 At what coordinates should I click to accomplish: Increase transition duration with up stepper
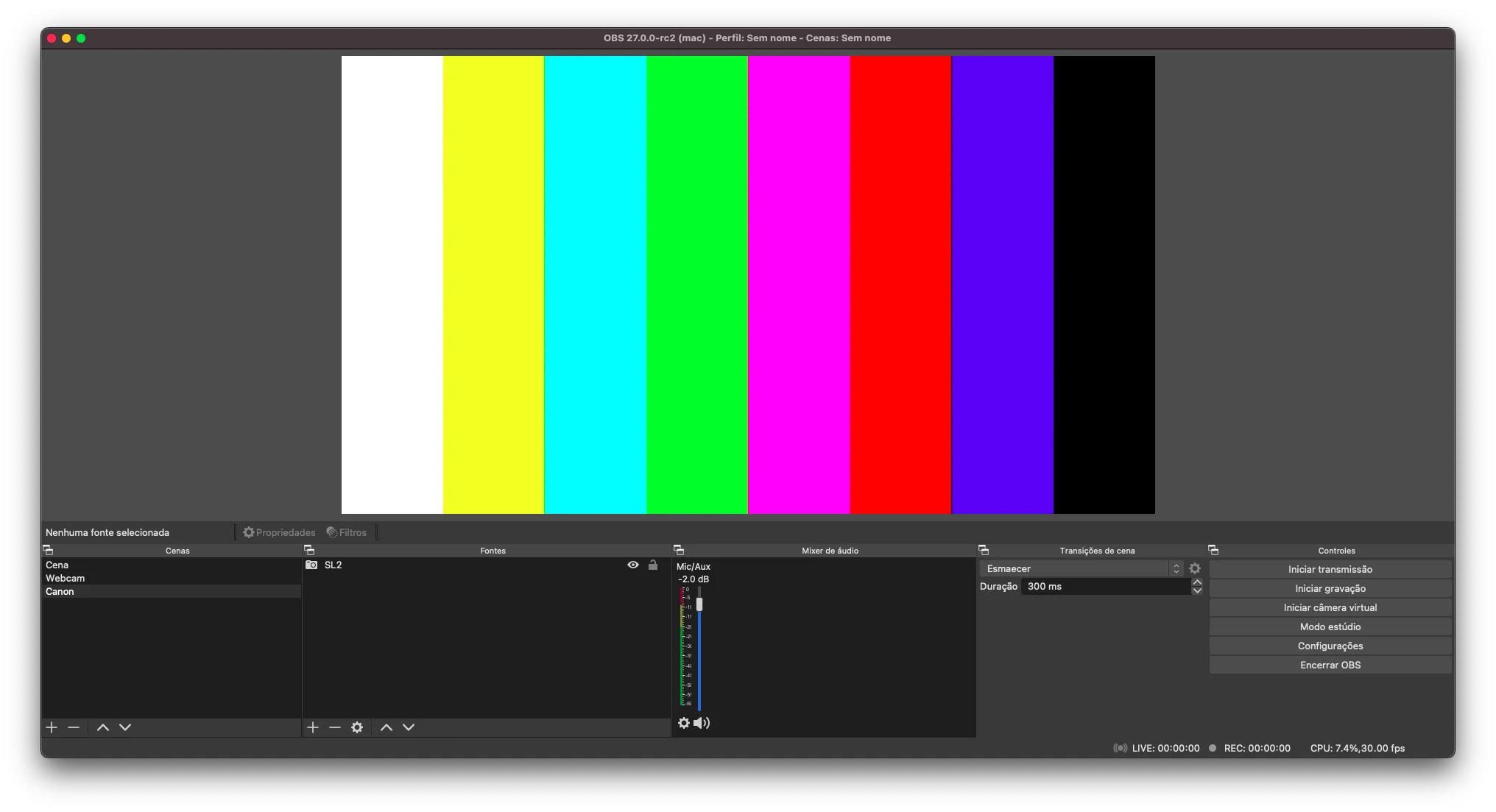tap(1197, 582)
